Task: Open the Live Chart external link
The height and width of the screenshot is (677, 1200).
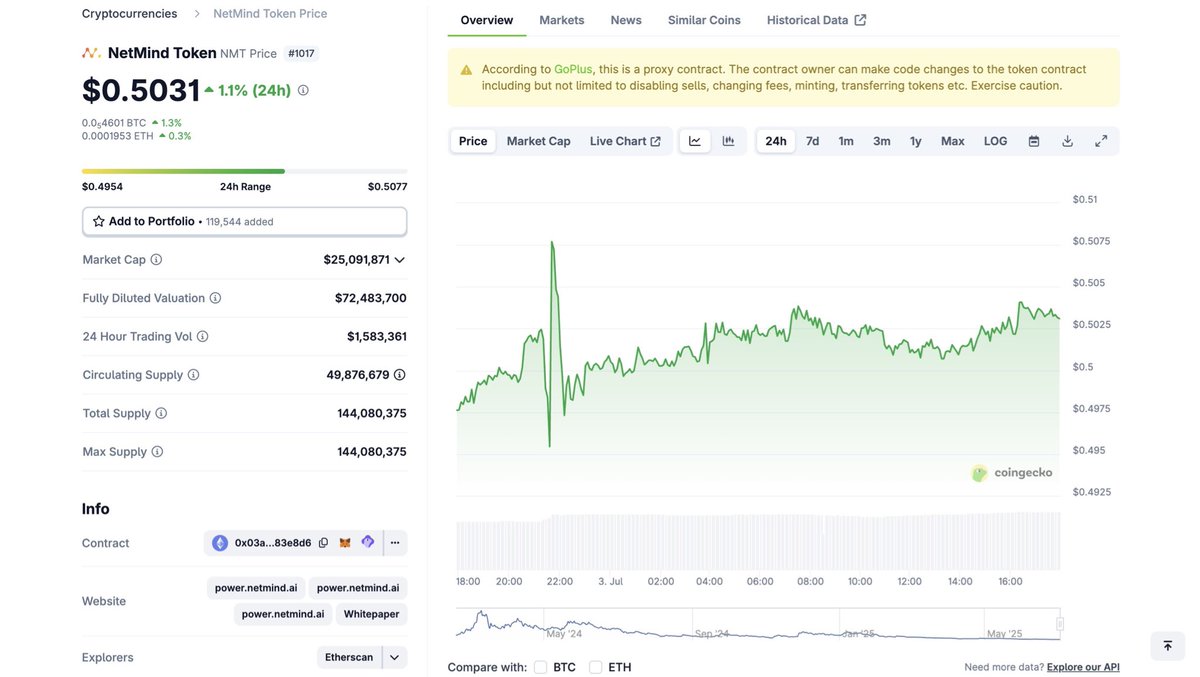Action: pos(625,141)
